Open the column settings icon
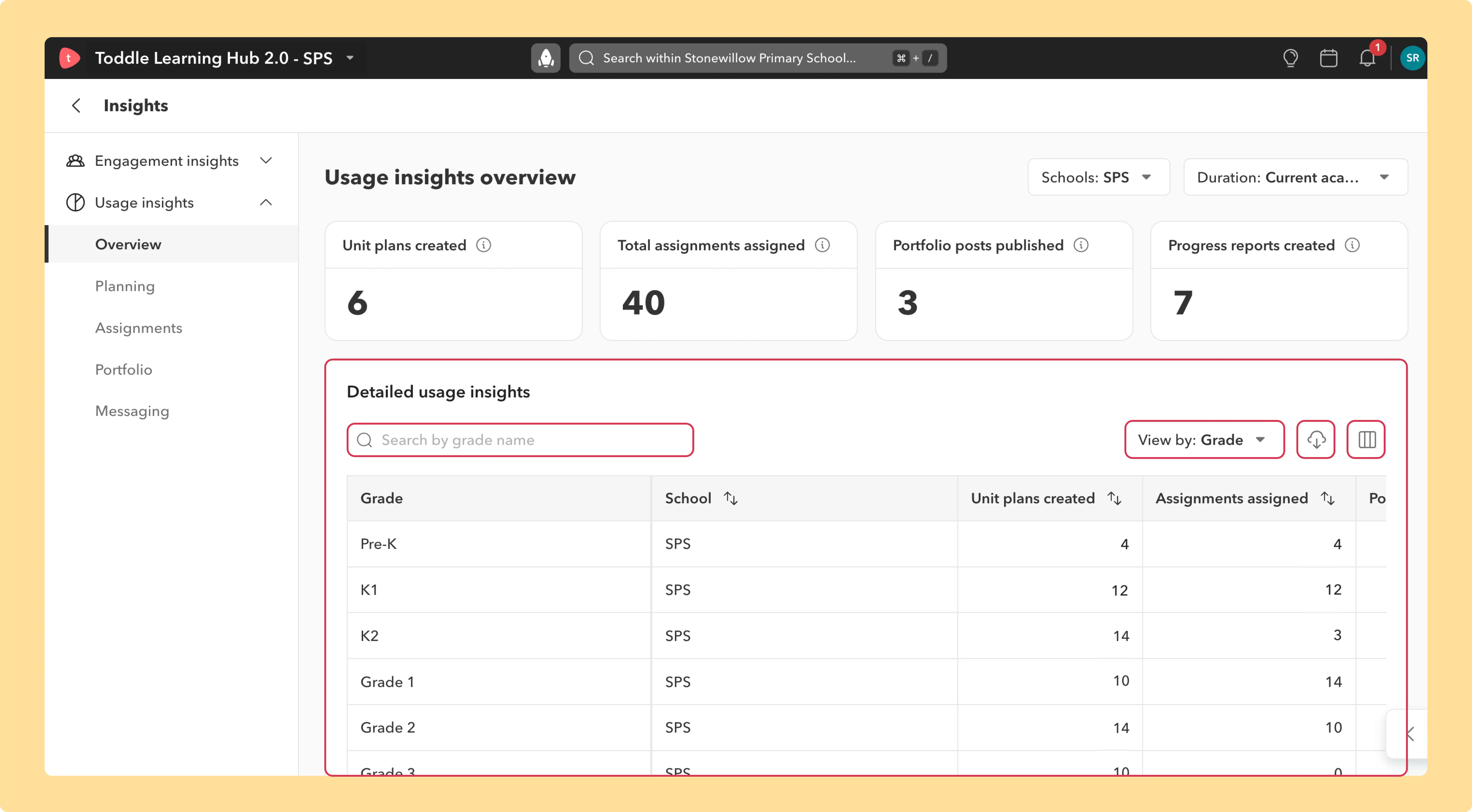 click(x=1366, y=439)
